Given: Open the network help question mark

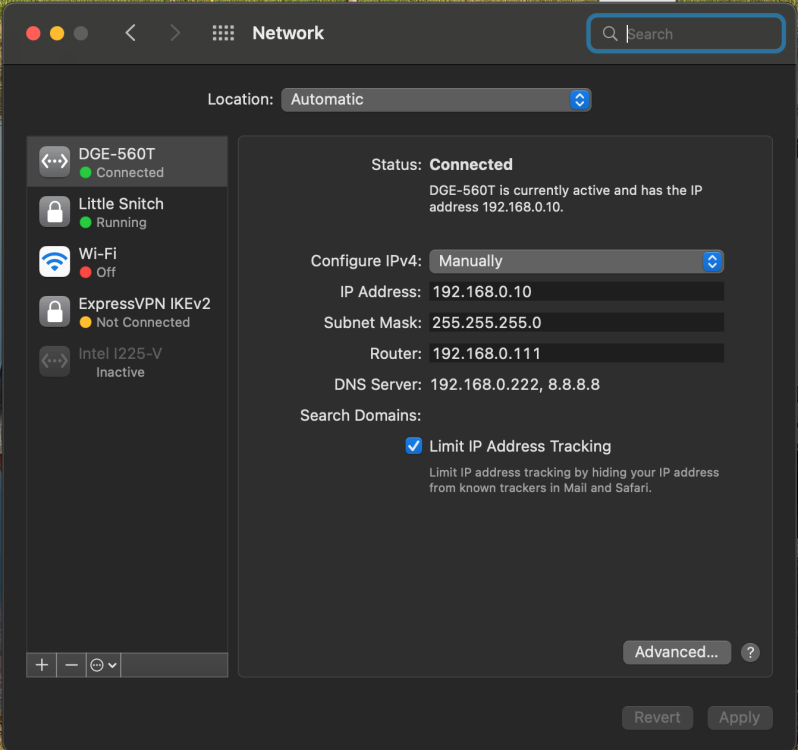Looking at the screenshot, I should tap(750, 652).
